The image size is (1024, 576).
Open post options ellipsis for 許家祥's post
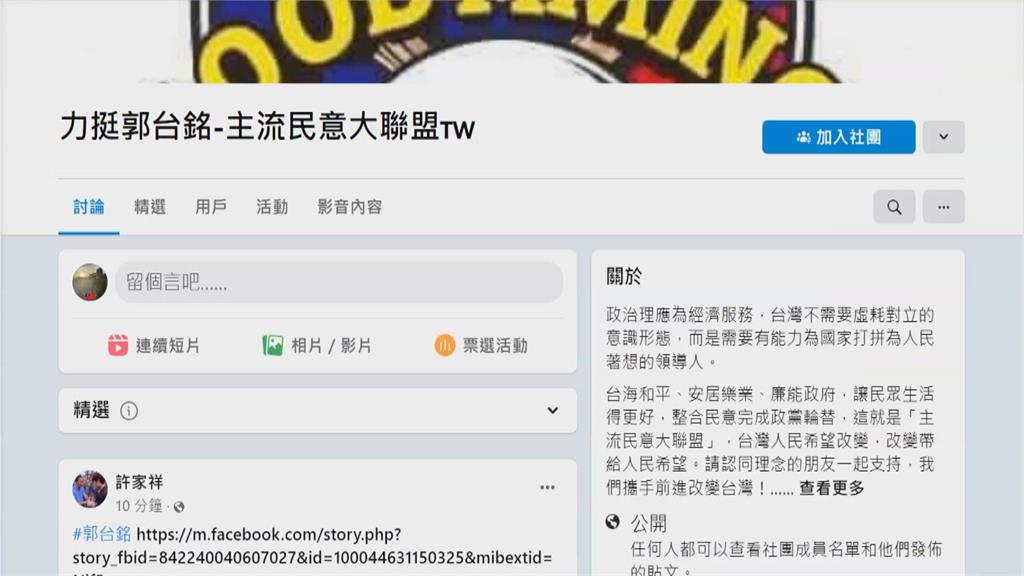547,487
